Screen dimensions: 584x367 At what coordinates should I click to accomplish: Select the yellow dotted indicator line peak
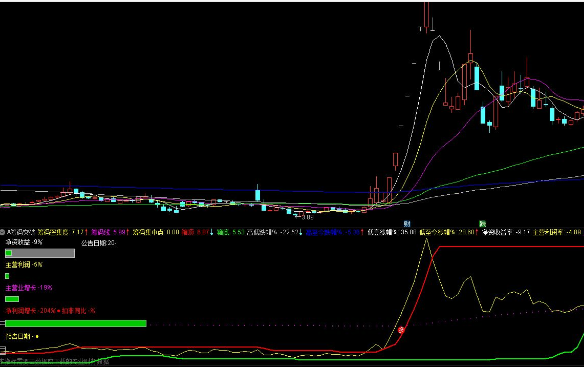(427, 240)
